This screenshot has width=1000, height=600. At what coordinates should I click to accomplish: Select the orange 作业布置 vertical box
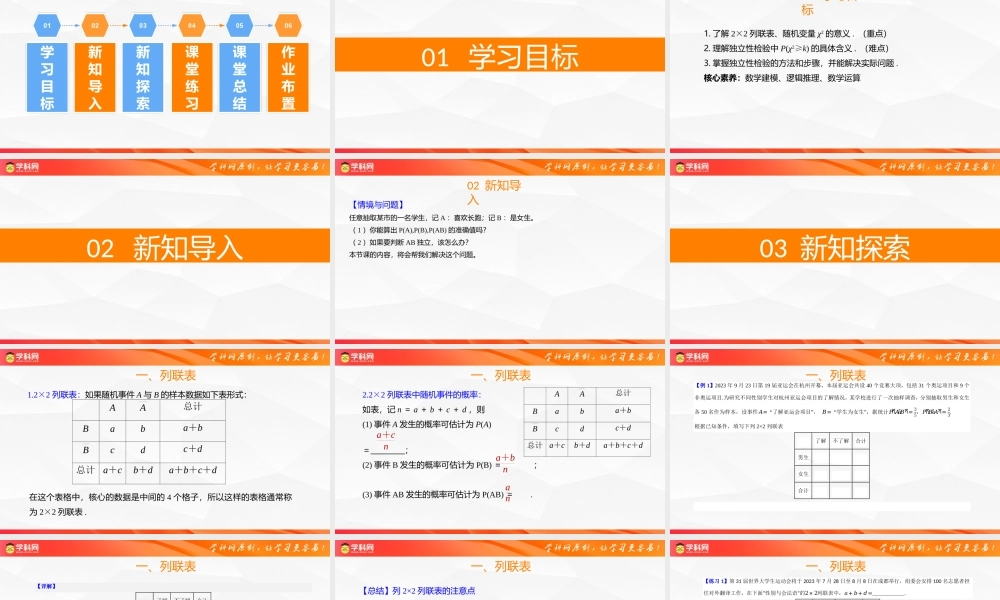pyautogui.click(x=288, y=77)
